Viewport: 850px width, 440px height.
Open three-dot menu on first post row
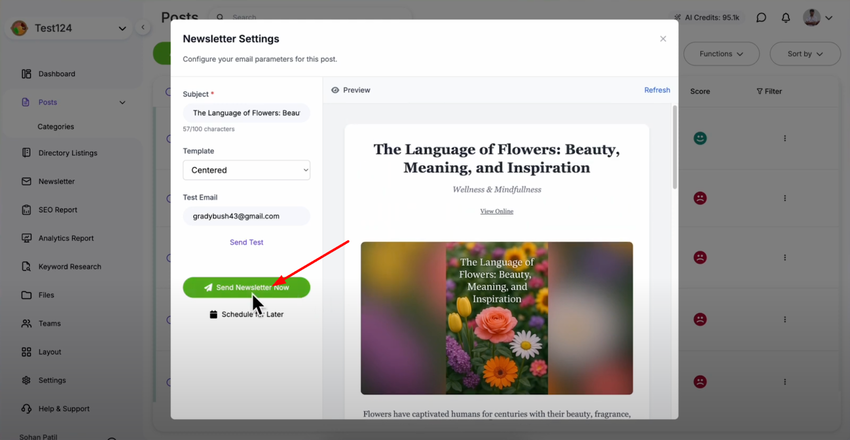(784, 139)
